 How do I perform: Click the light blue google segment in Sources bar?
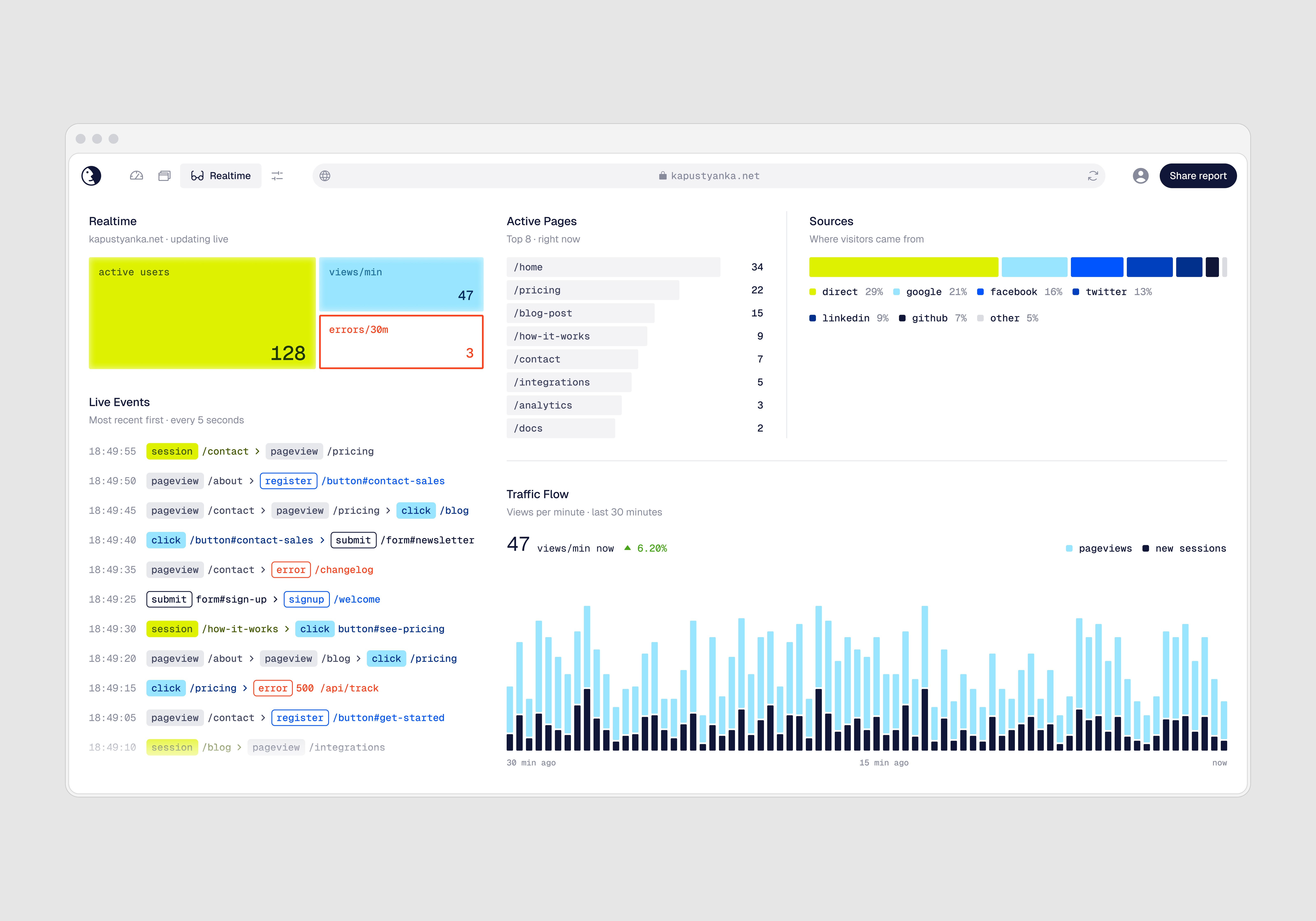click(1034, 267)
